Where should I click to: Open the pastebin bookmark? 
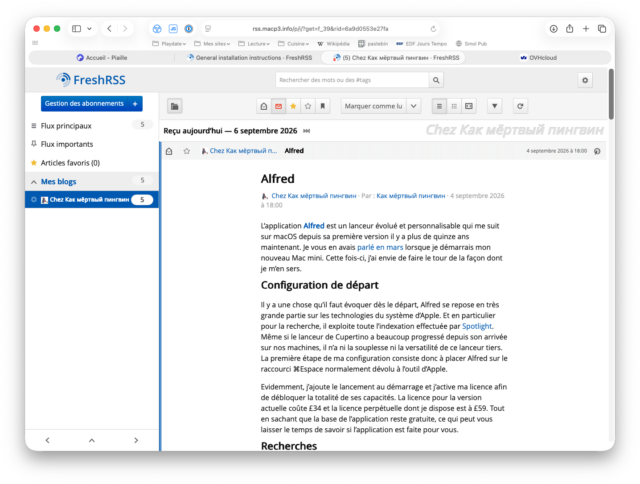[x=373, y=44]
